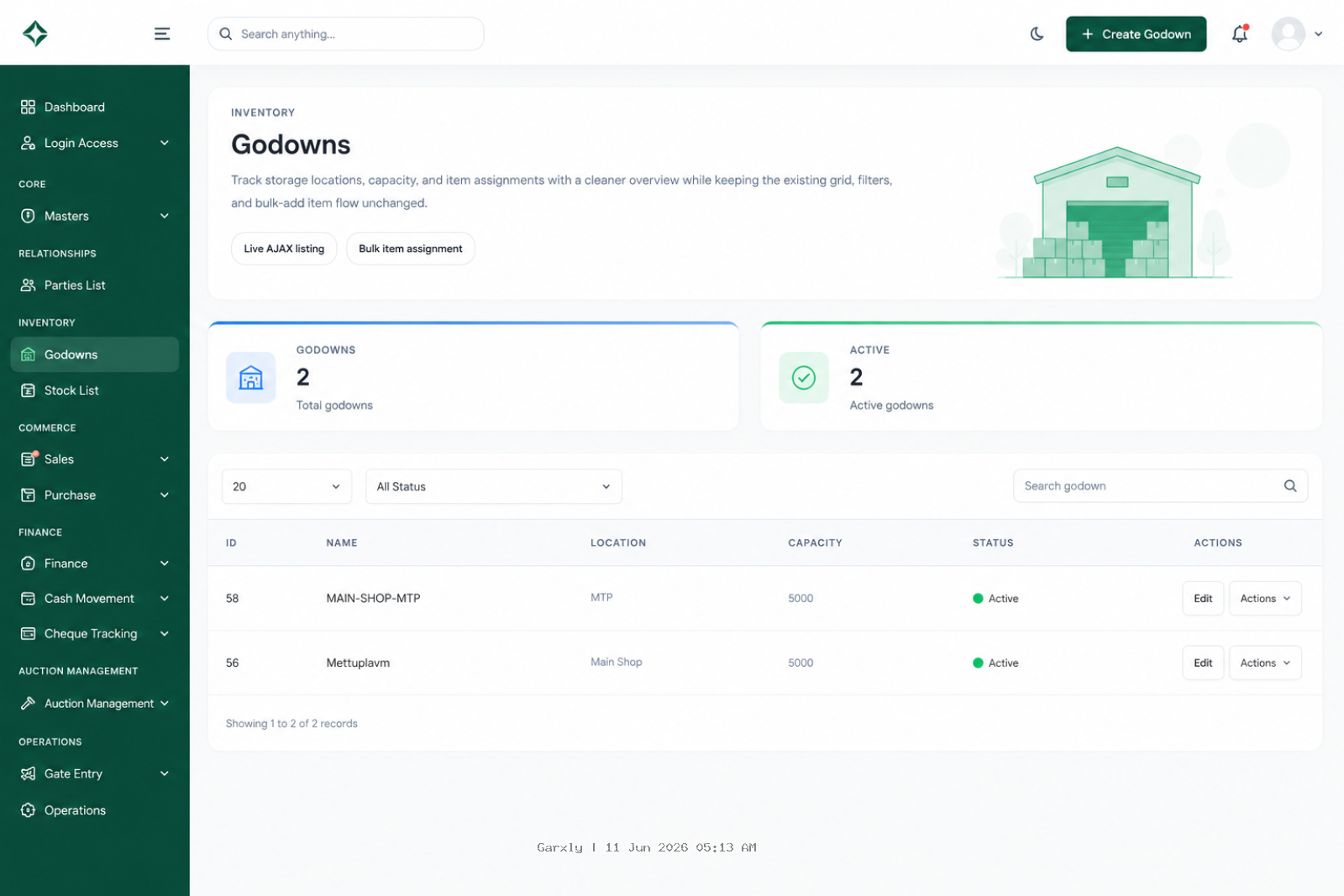Expand the Gate Entry submenu chevron
The width and height of the screenshot is (1344, 896).
[165, 773]
